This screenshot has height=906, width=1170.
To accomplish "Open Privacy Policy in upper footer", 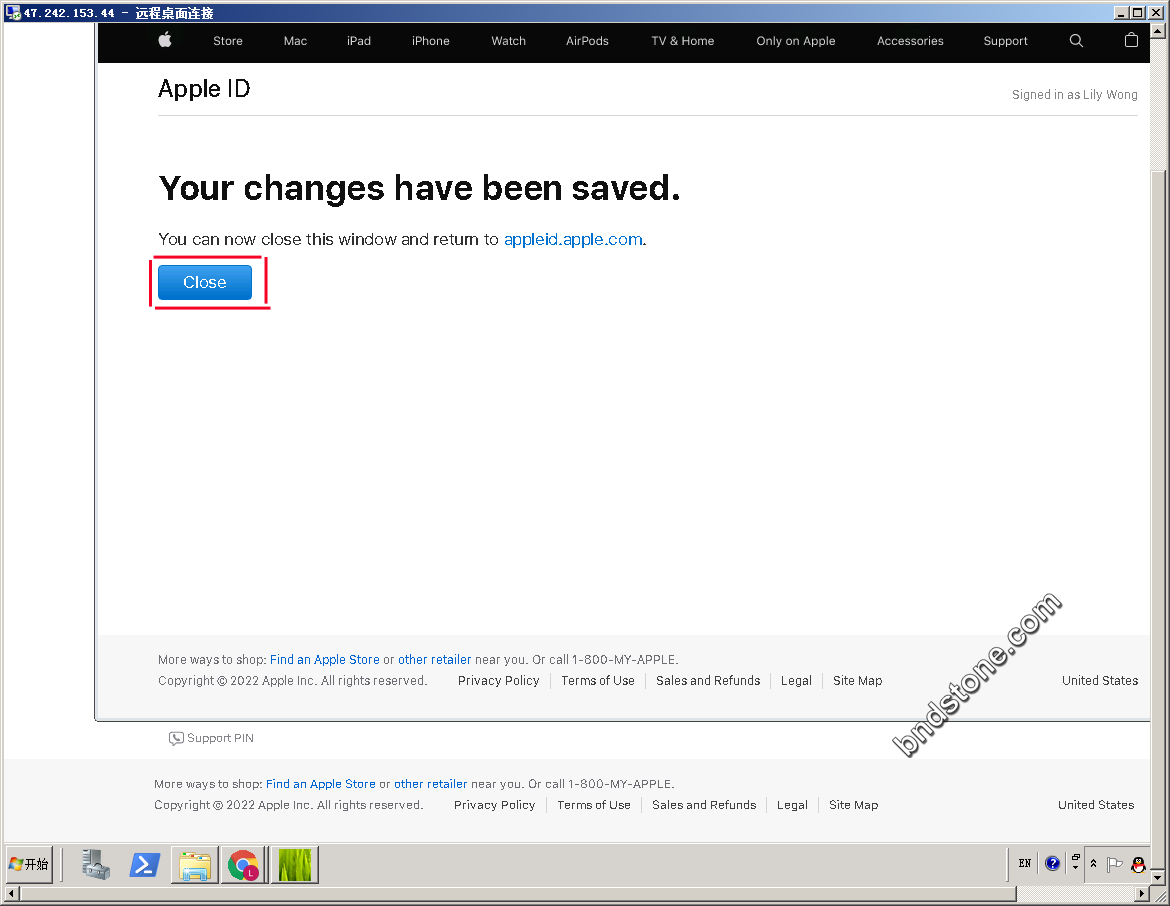I will coord(498,681).
